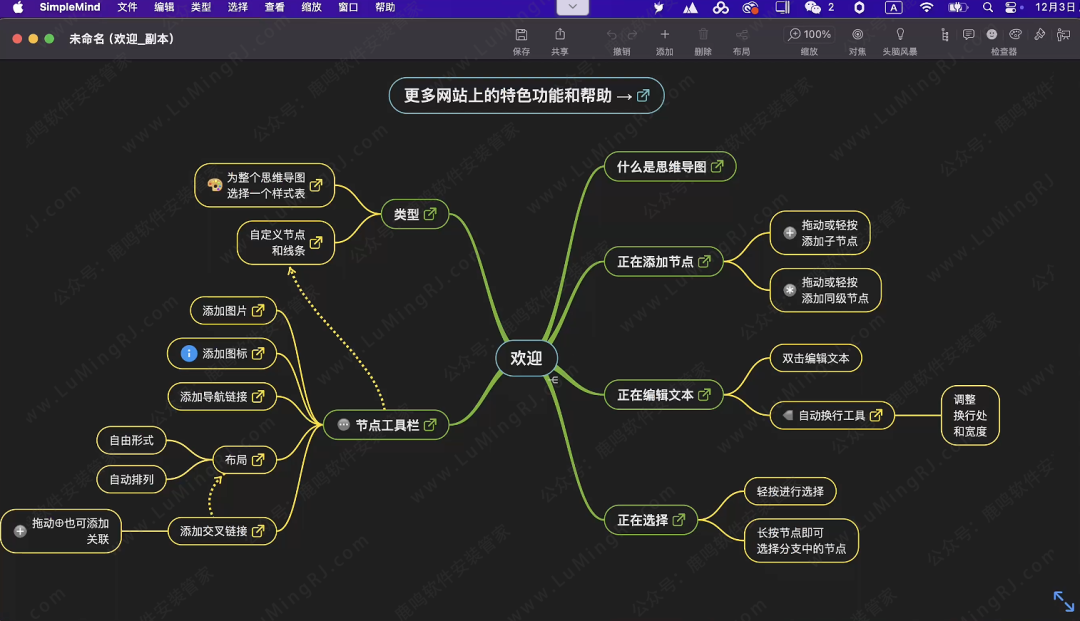Screen dimensions: 1080x621
Task: Open the 文件 menu
Action: 127,7
